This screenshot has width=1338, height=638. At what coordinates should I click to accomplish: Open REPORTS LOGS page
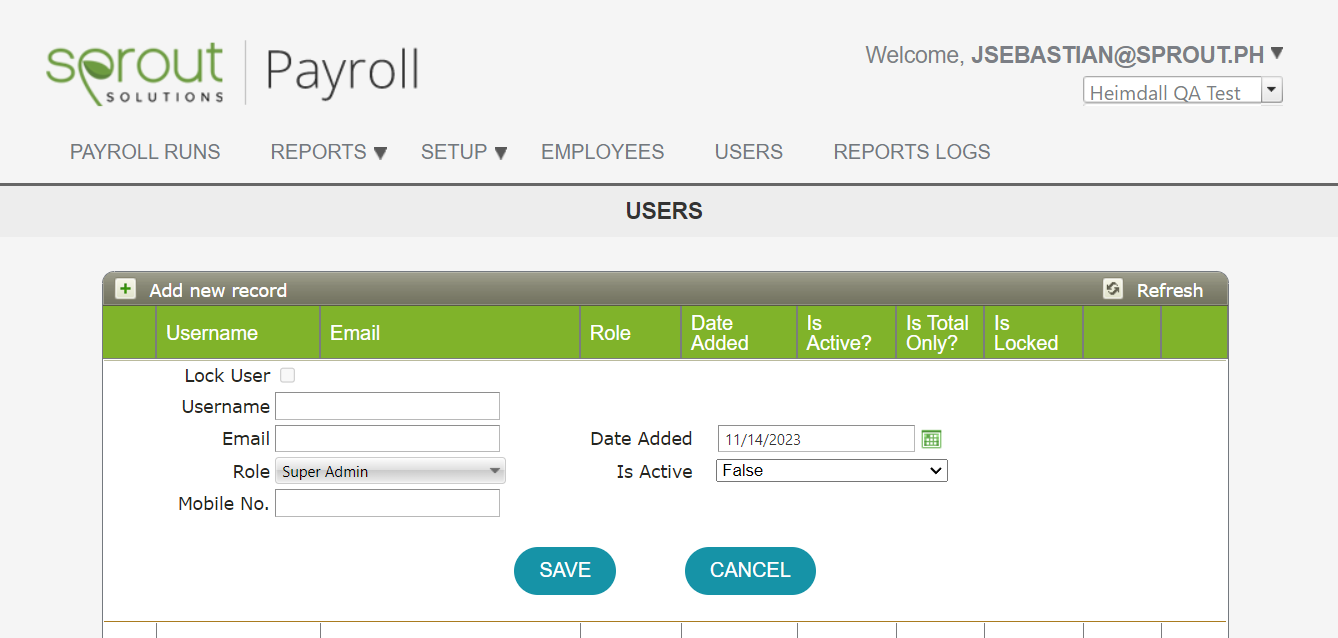point(912,152)
